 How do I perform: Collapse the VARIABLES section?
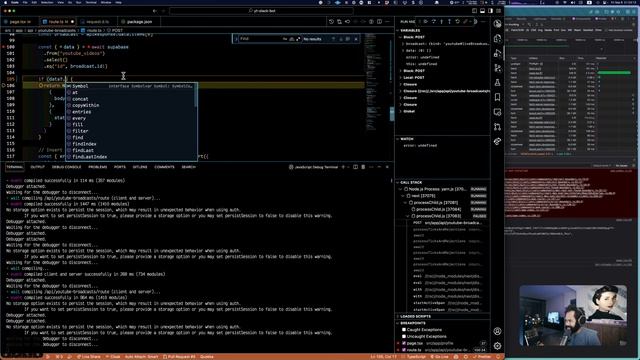(x=411, y=31)
